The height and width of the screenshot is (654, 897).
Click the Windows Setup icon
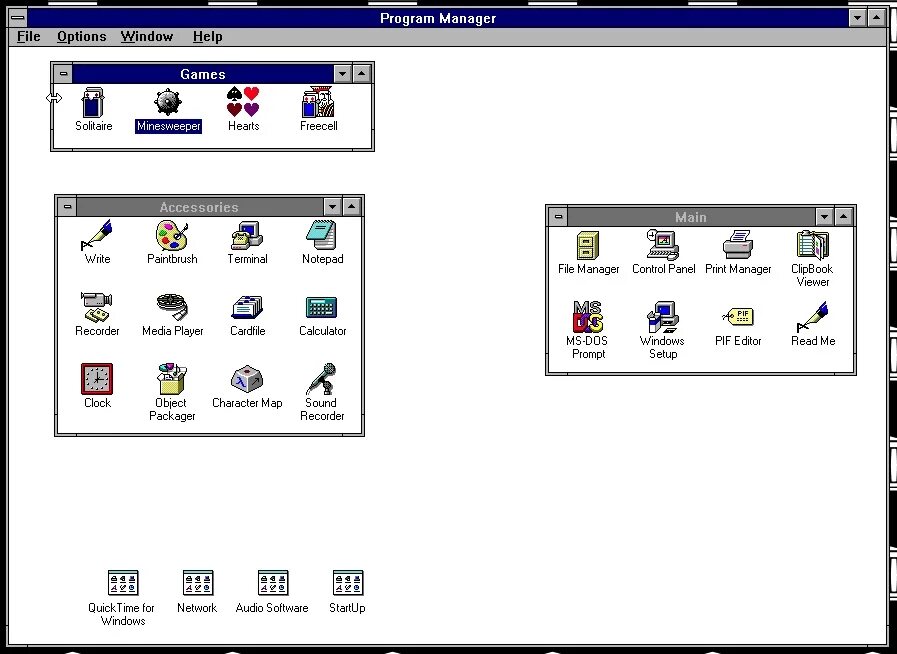point(663,317)
